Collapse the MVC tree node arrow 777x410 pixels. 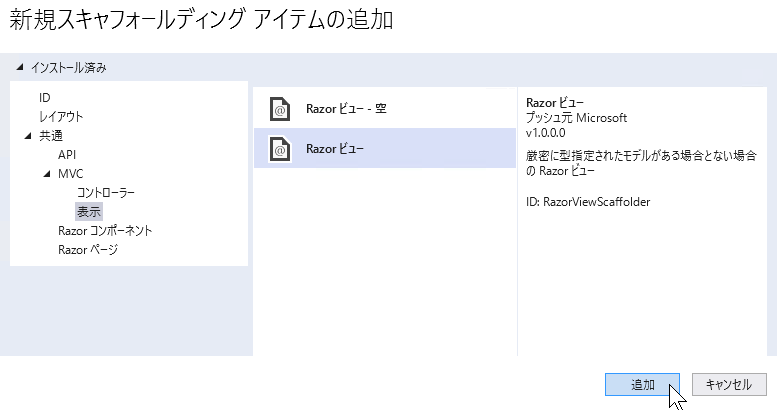click(x=47, y=174)
